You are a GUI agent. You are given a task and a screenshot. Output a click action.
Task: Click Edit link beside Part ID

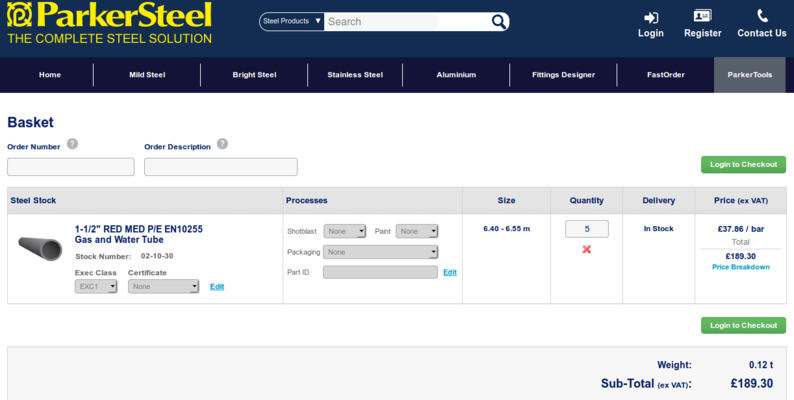tap(450, 272)
